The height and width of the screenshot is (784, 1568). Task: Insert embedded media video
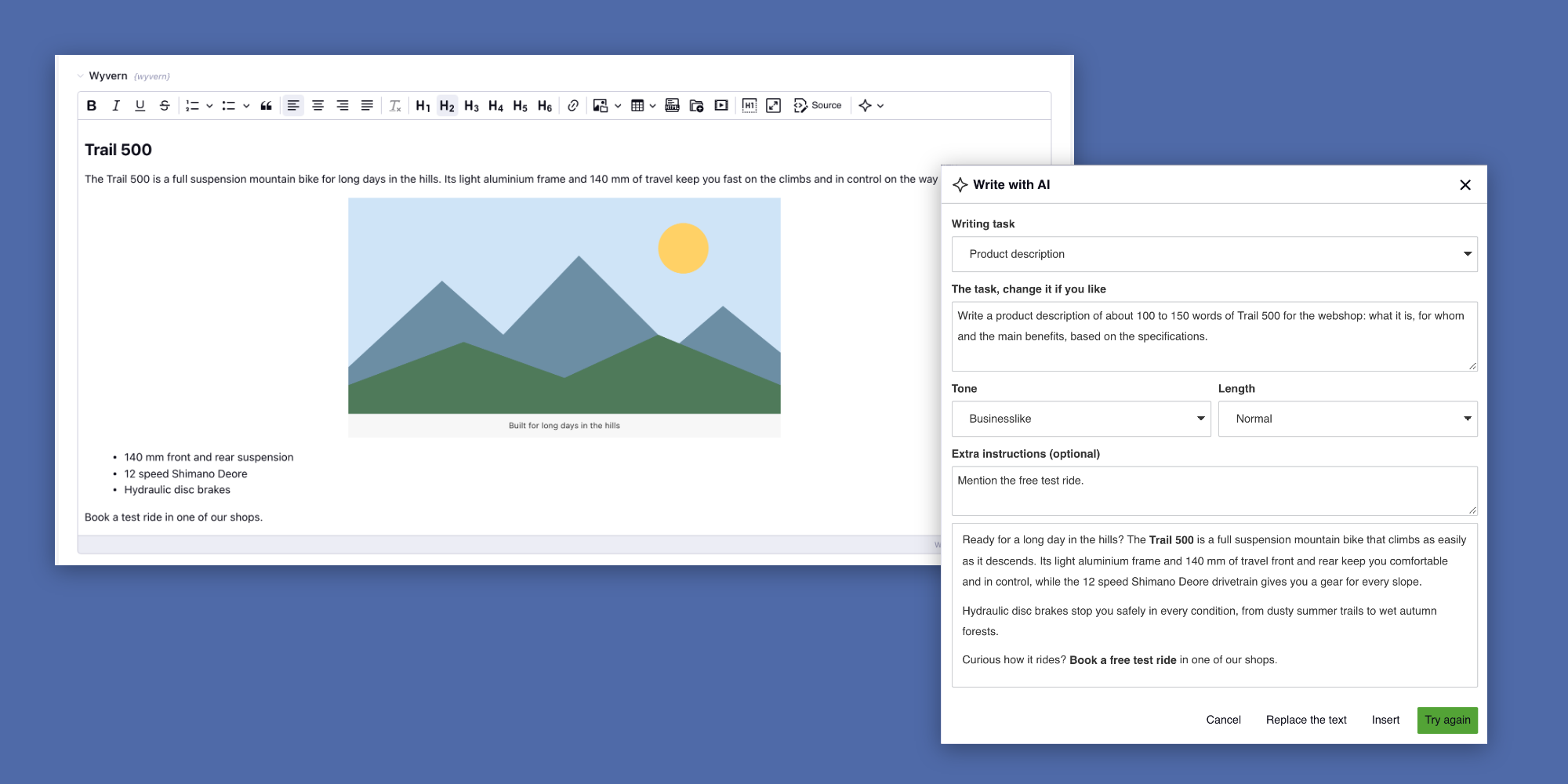coord(721,106)
